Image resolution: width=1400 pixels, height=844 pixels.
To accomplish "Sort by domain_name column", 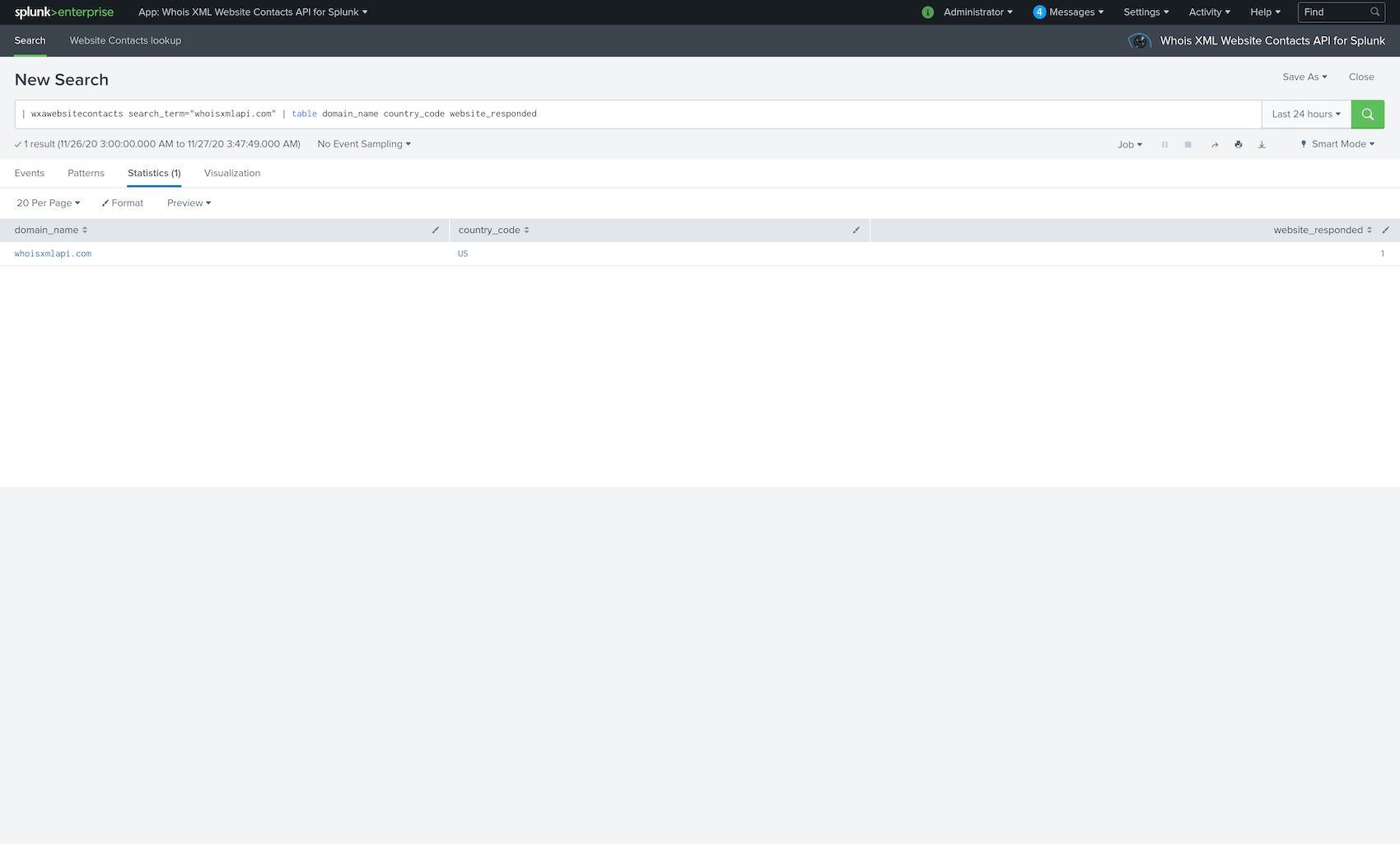I will 51,230.
